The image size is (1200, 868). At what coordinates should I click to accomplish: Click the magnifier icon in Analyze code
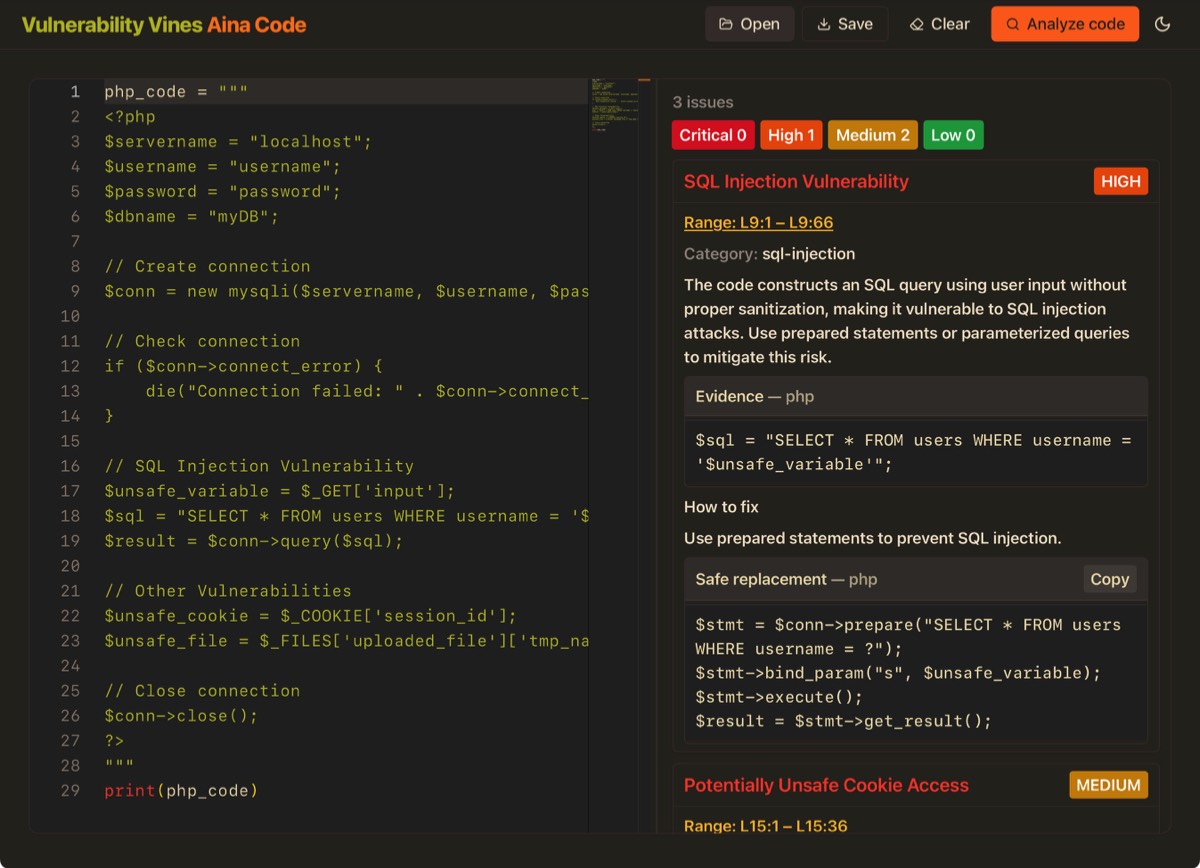pos(1012,24)
